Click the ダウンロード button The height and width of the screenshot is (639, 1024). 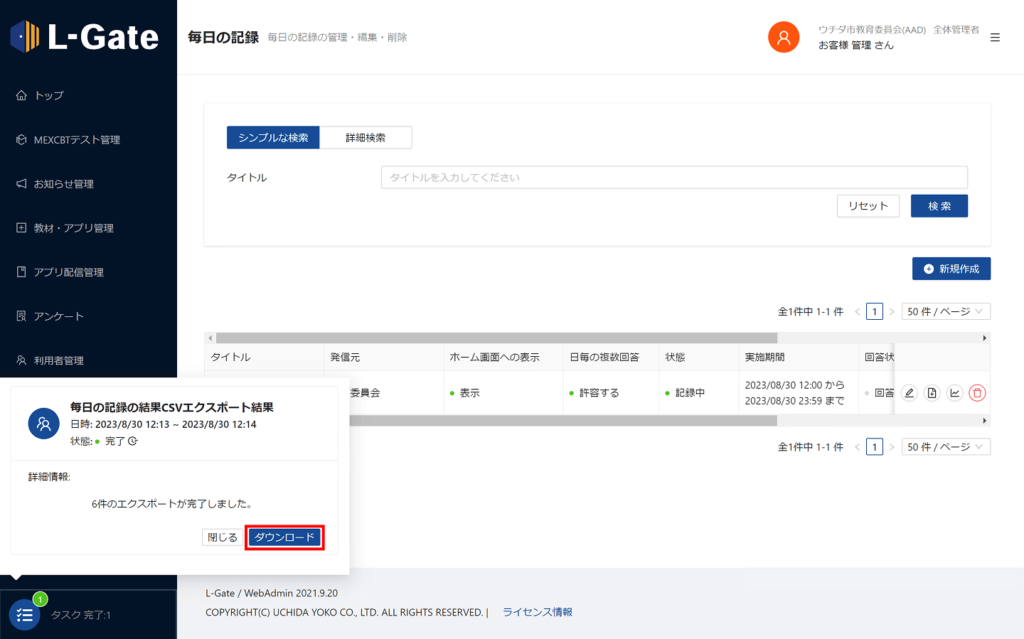coord(285,538)
